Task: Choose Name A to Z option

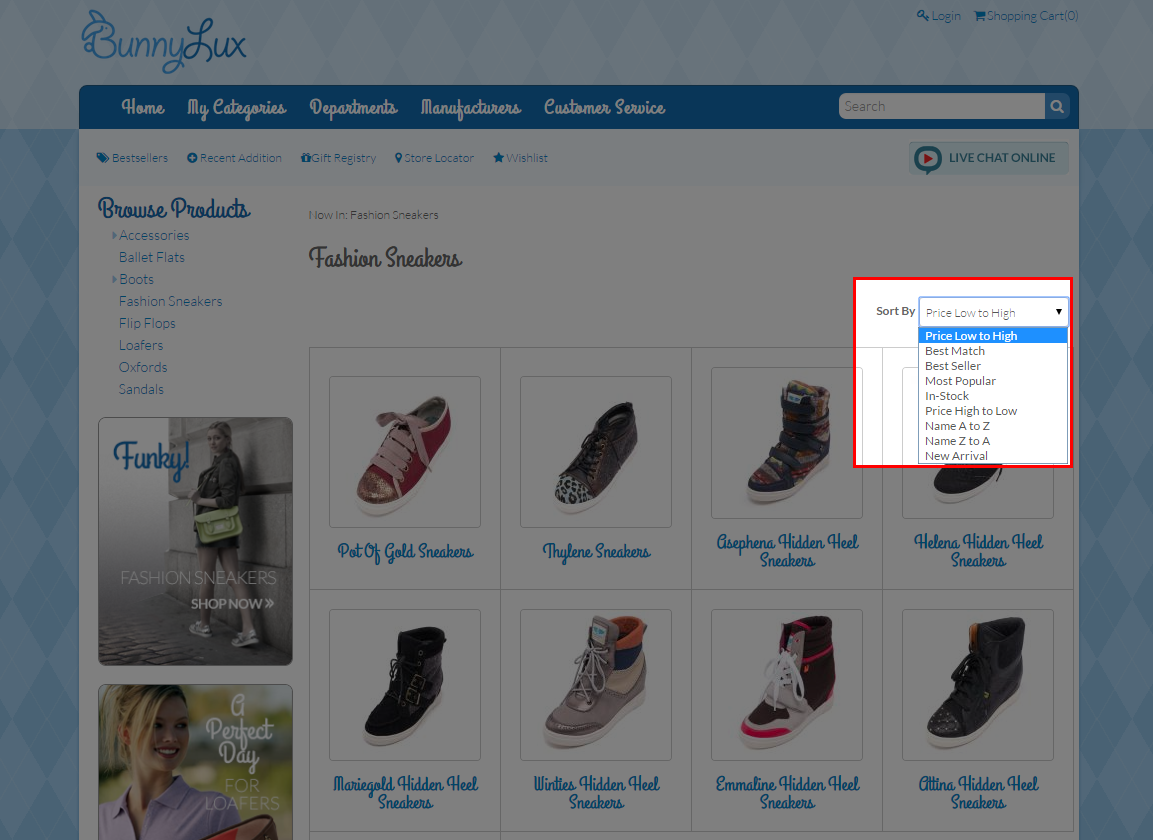Action: [x=993, y=426]
